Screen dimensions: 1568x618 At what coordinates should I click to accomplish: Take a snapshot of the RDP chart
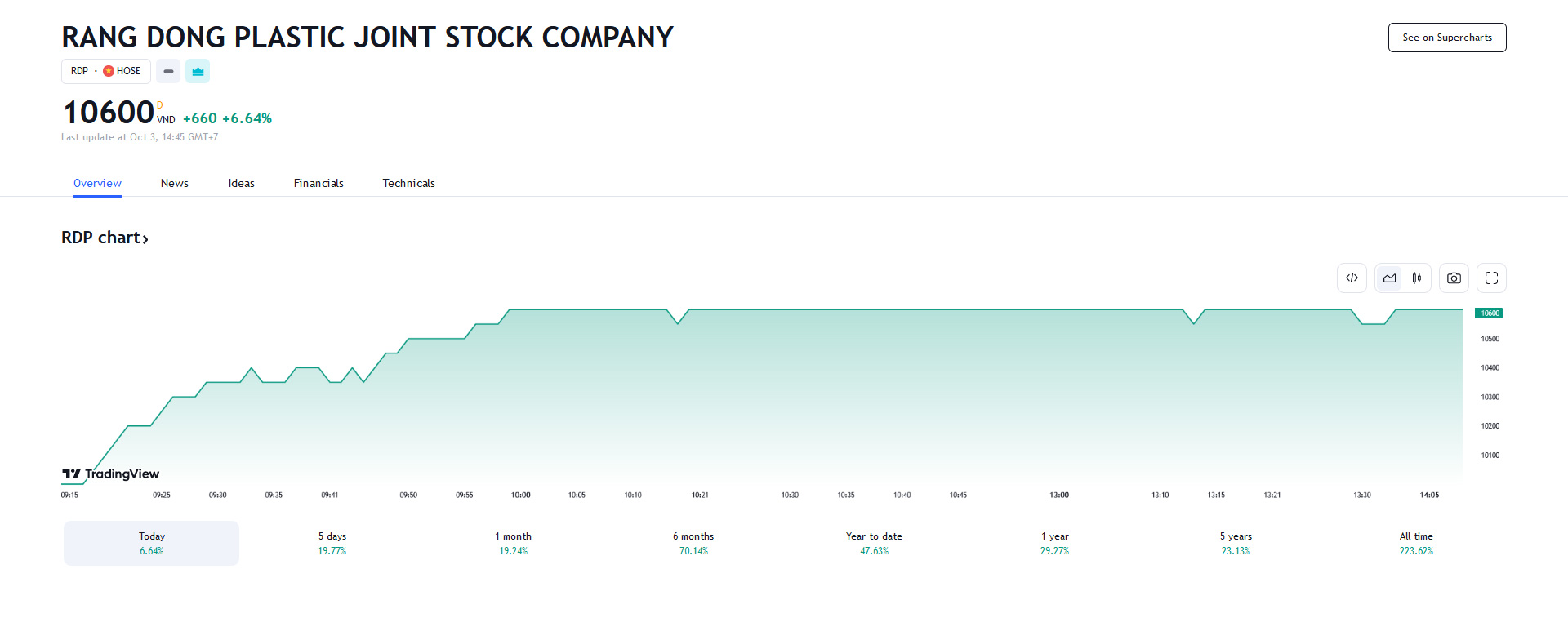[1454, 278]
